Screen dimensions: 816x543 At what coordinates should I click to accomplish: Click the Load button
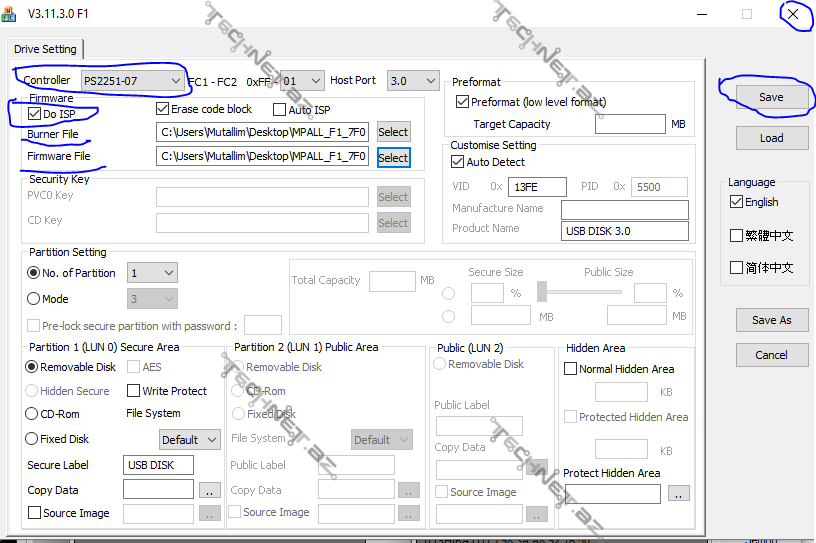coord(771,138)
